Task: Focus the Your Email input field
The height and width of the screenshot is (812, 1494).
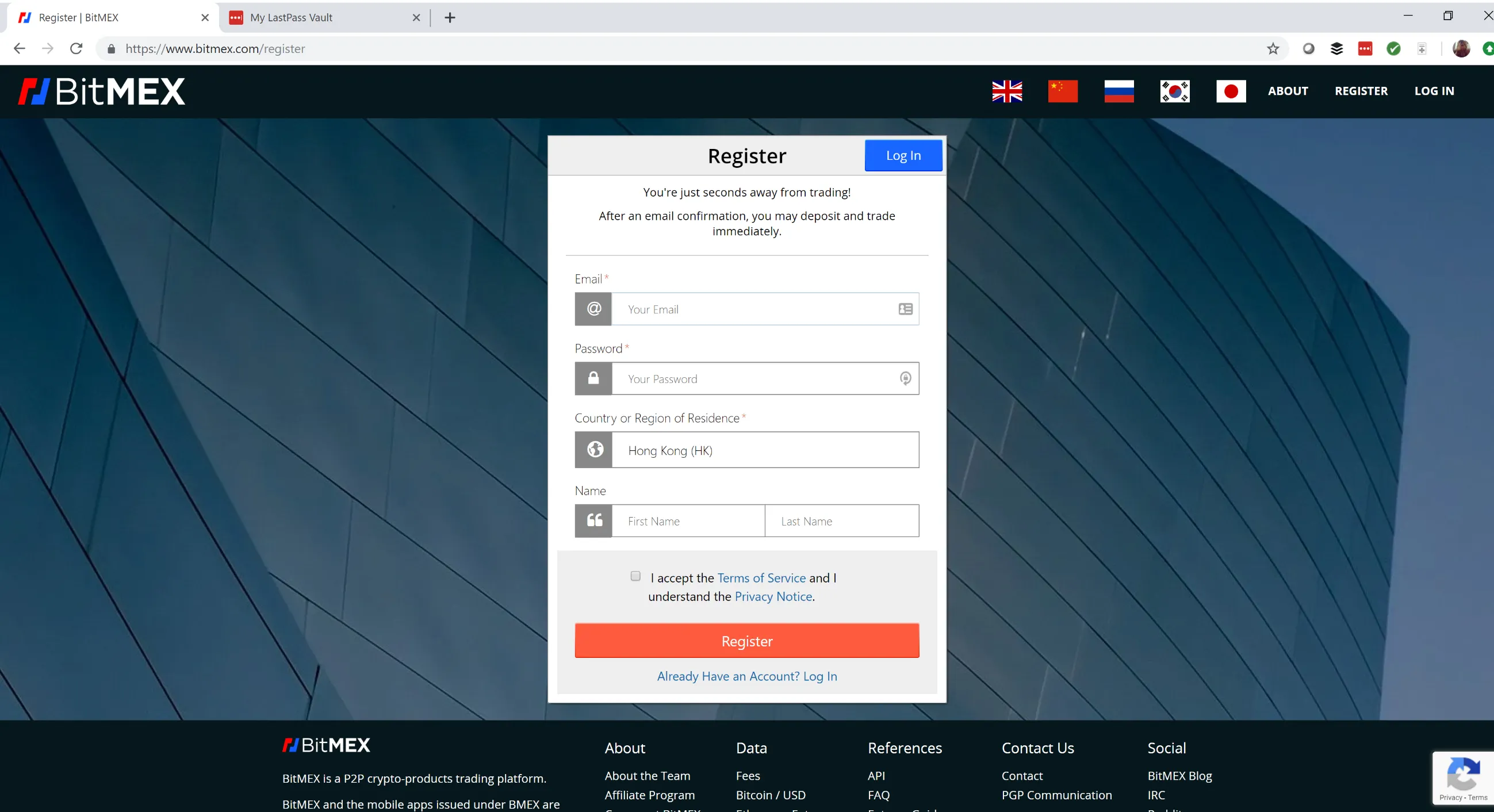Action: click(754, 309)
